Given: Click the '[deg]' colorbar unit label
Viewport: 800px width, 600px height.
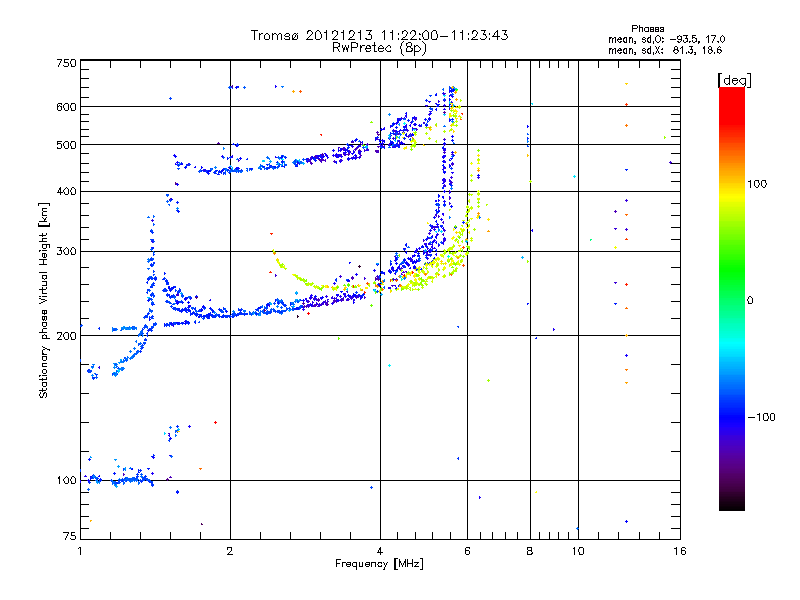Looking at the screenshot, I should coord(734,80).
